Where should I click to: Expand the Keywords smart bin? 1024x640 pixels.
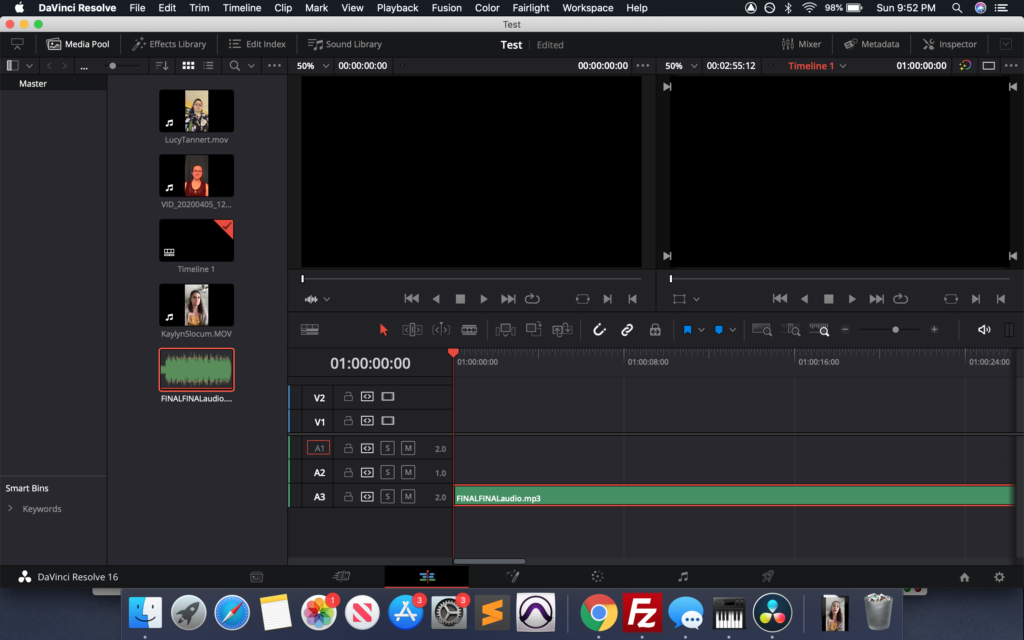click(11, 509)
